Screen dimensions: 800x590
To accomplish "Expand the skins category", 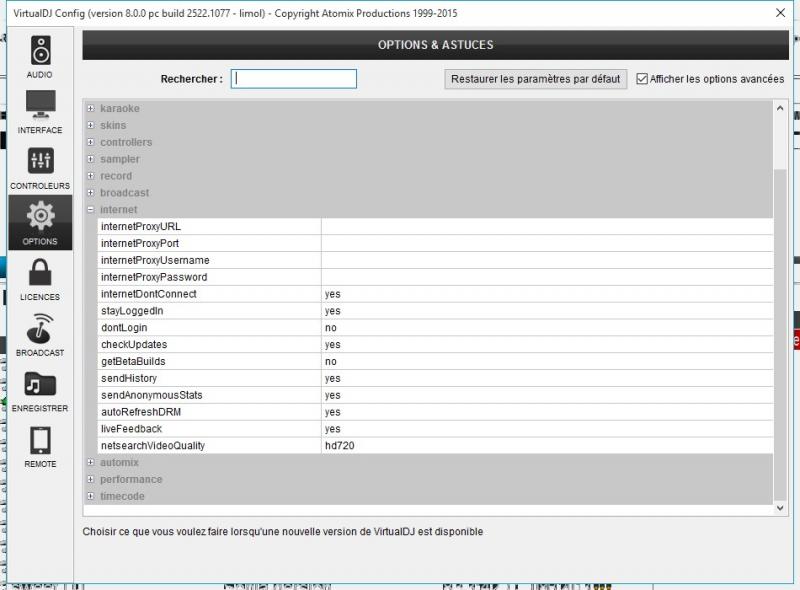I will [x=90, y=125].
